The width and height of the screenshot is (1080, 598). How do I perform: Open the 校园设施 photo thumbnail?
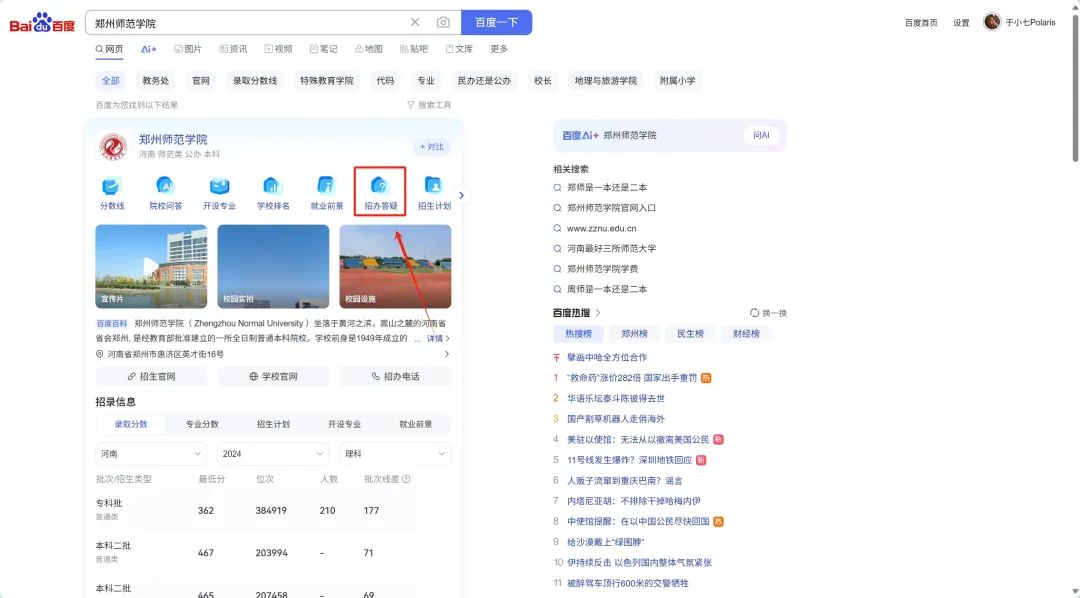point(395,266)
